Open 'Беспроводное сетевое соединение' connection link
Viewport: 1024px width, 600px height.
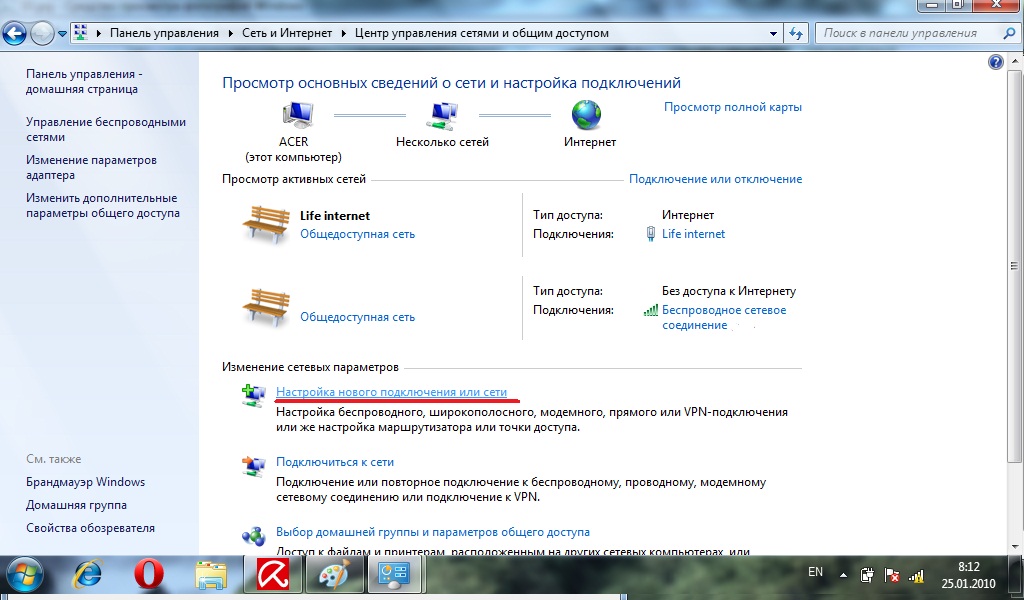tap(724, 317)
